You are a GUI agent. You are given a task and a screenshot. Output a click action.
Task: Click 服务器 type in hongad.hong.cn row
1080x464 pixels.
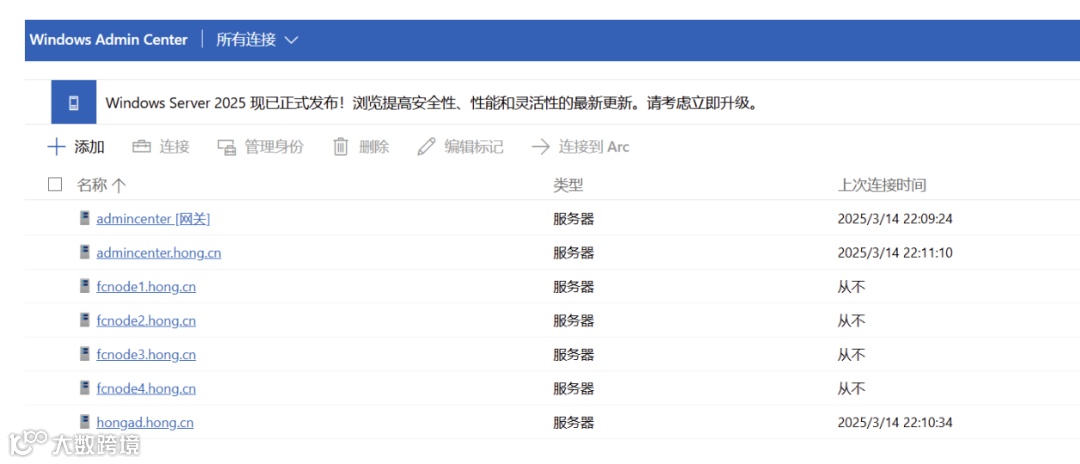[574, 422]
